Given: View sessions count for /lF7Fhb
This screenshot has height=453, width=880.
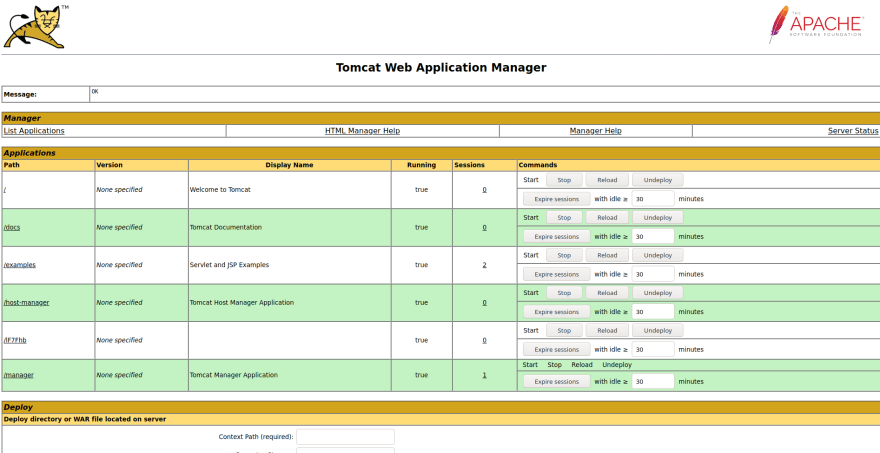Looking at the screenshot, I should (x=484, y=340).
